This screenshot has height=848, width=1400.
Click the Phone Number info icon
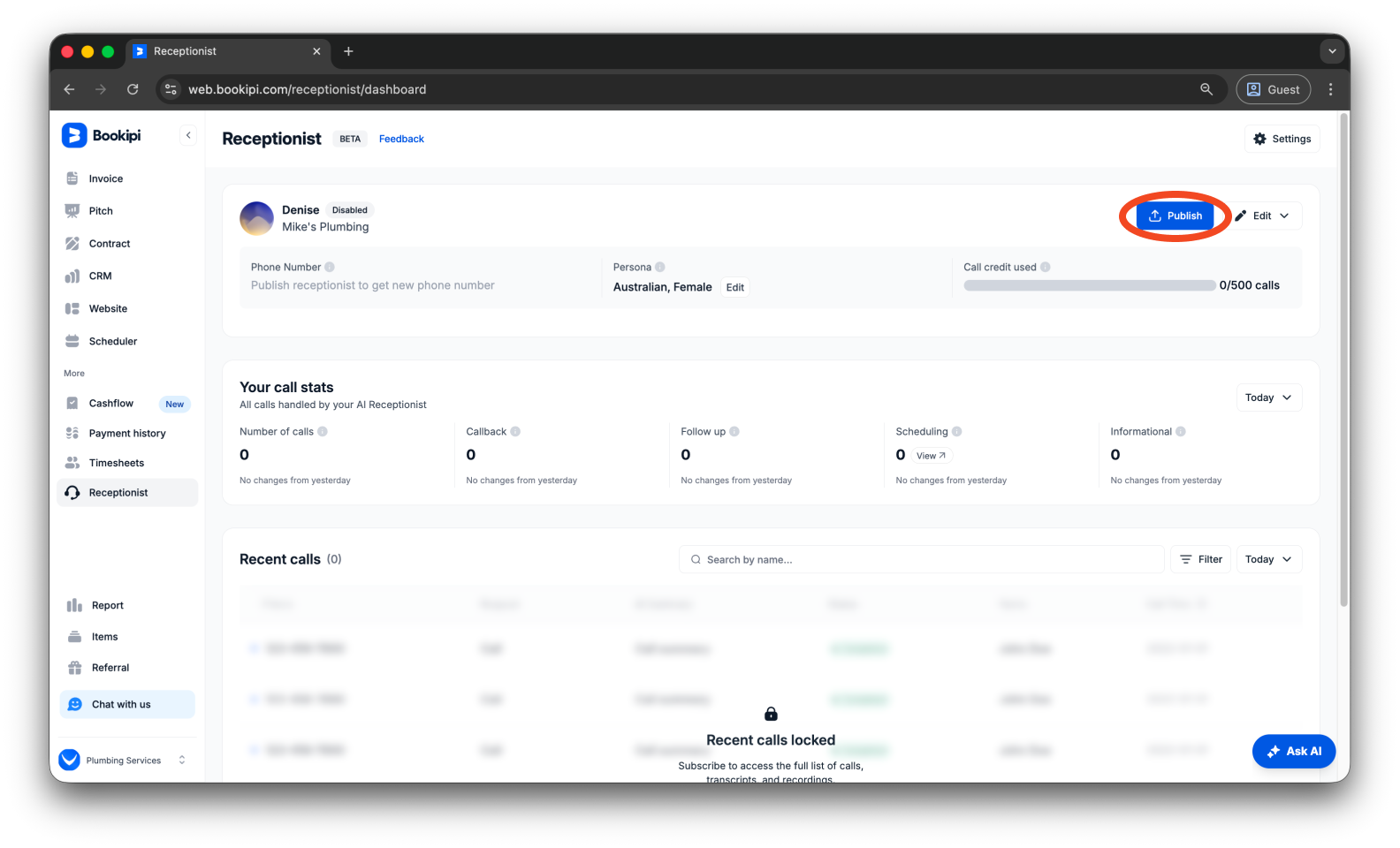point(330,267)
